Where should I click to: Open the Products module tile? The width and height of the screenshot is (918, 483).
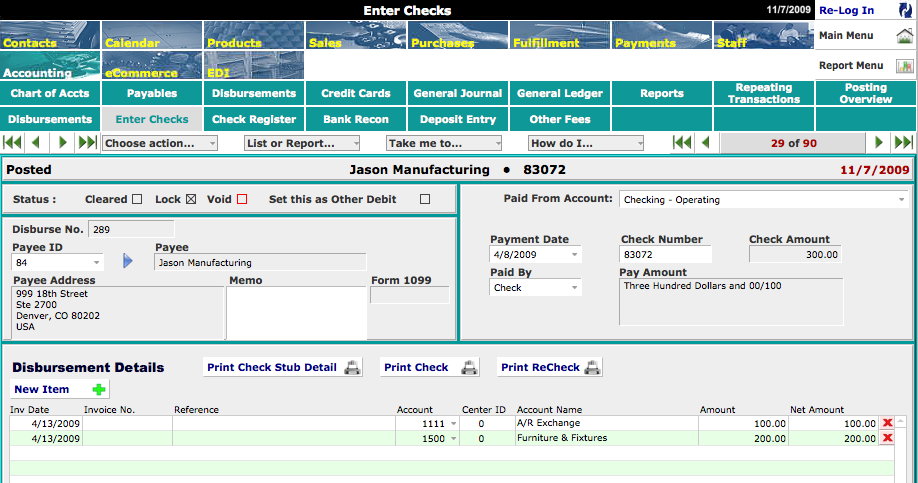[254, 35]
